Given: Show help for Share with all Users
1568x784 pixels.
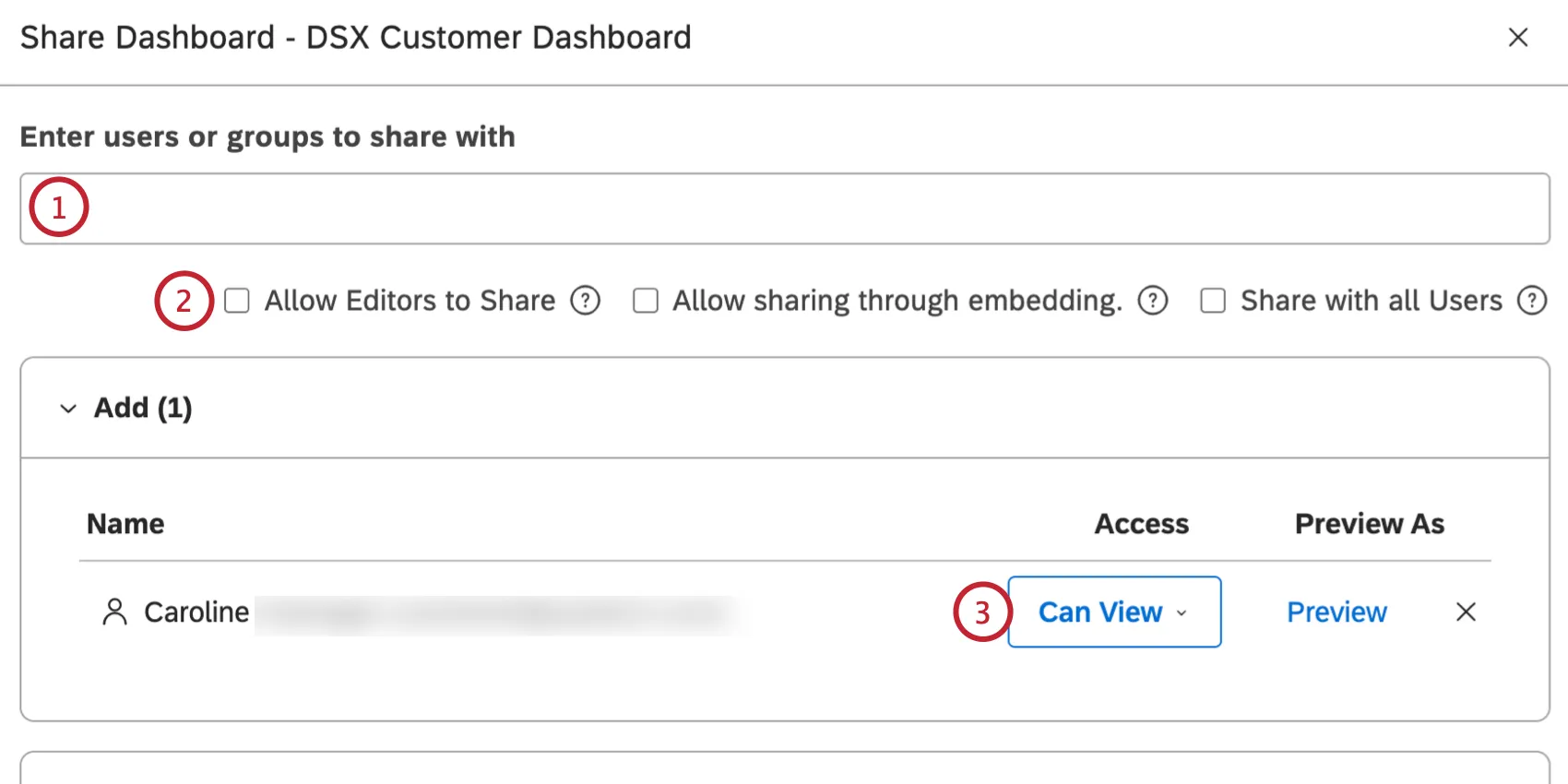Looking at the screenshot, I should click(x=1531, y=301).
